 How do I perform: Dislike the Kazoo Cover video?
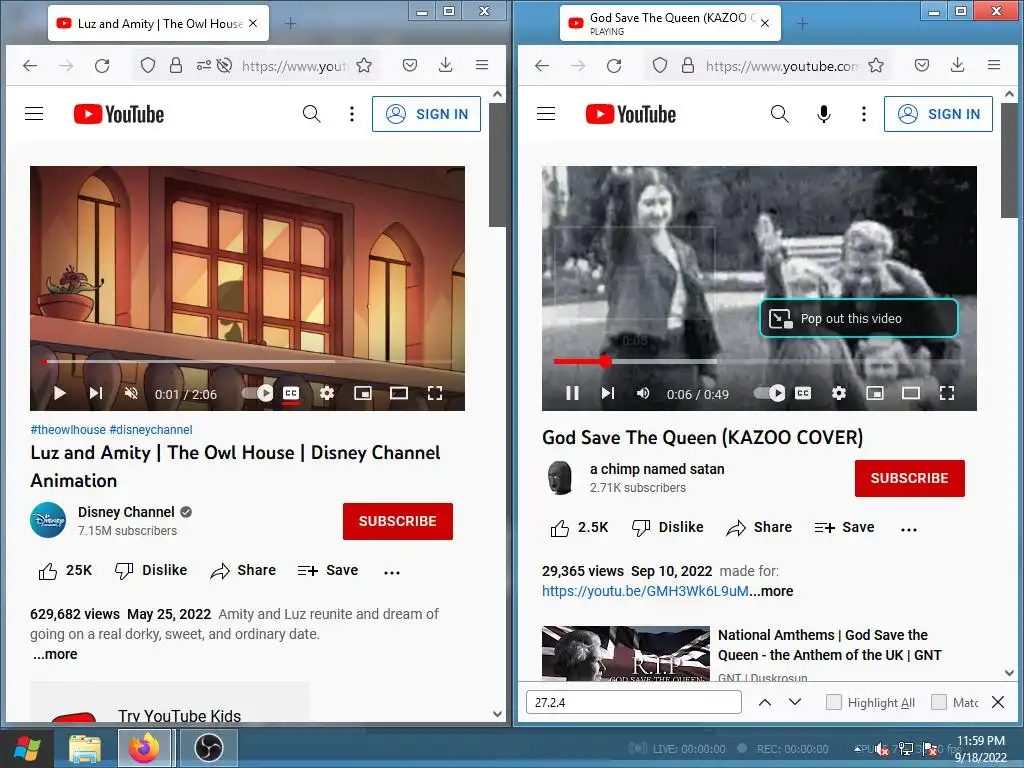[667, 528]
